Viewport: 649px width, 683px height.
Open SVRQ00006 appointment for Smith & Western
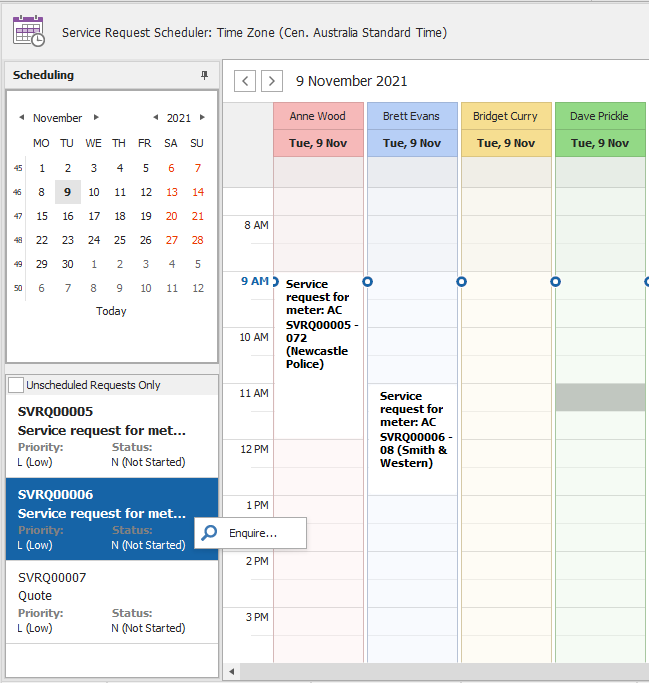tap(412, 429)
